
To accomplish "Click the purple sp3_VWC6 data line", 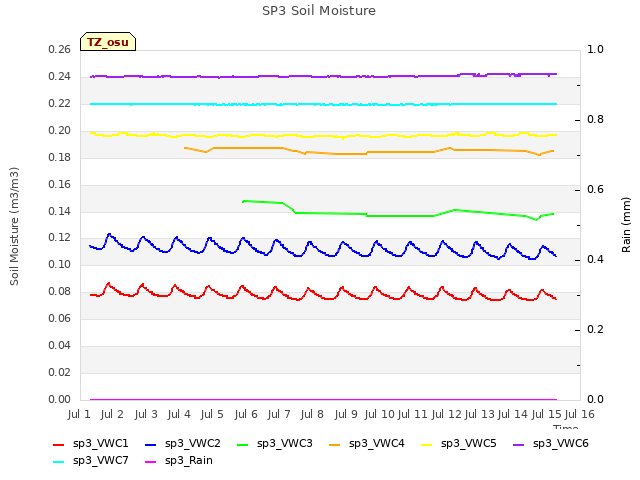I will click(x=323, y=76).
